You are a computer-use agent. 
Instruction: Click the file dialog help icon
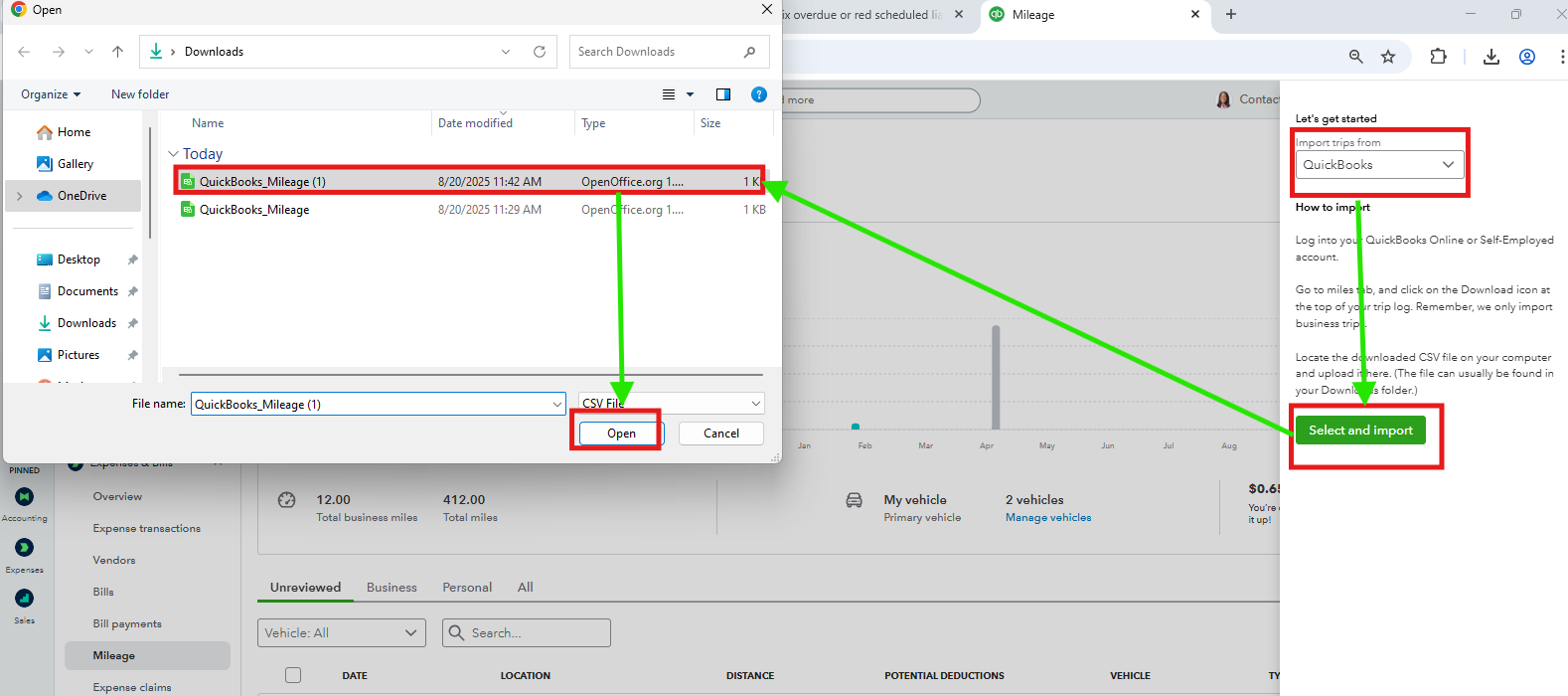[759, 94]
